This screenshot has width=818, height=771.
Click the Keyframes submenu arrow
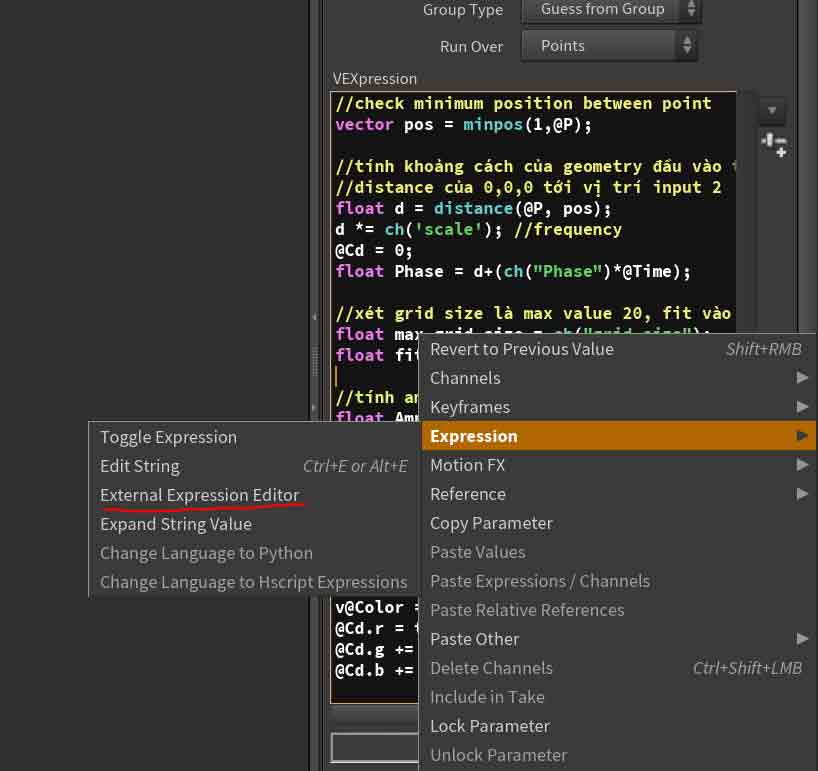[802, 406]
